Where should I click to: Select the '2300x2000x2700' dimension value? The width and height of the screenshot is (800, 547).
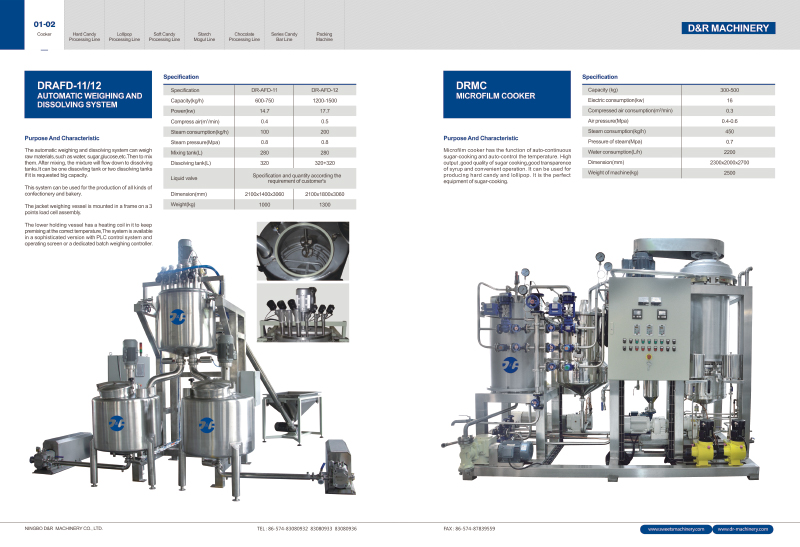point(729,162)
